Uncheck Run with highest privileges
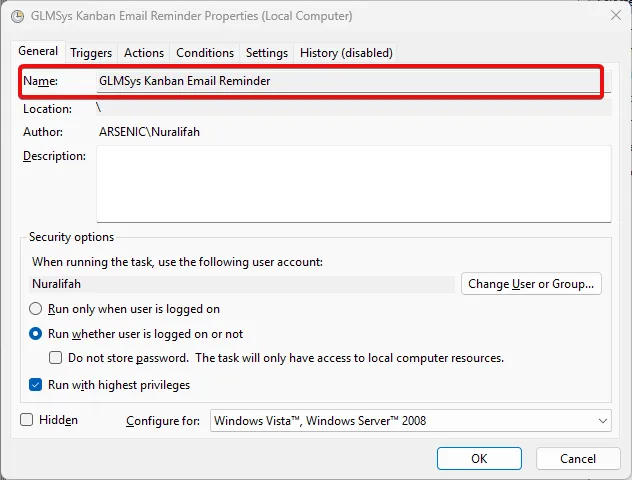Screen dimensions: 632x480 pyautogui.click(x=35, y=385)
